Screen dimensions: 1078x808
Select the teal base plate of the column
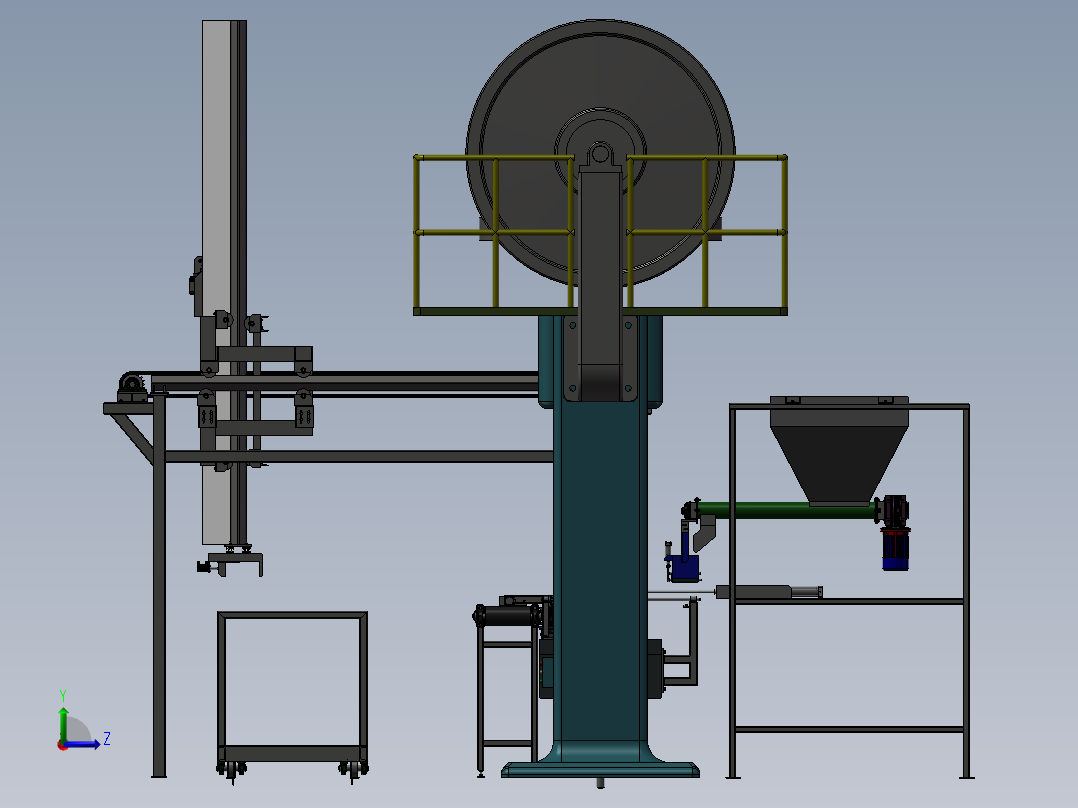tap(600, 769)
